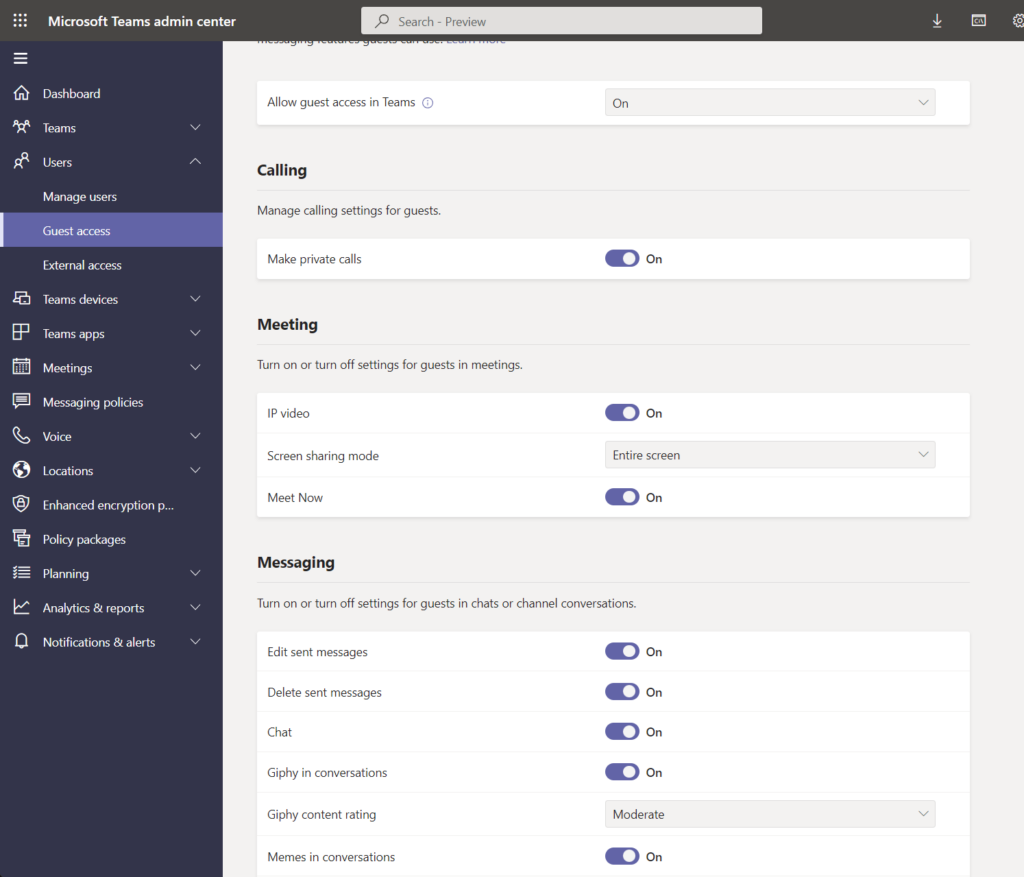Click Microsoft Teams admin center title
This screenshot has height=877, width=1024.
tap(142, 21)
